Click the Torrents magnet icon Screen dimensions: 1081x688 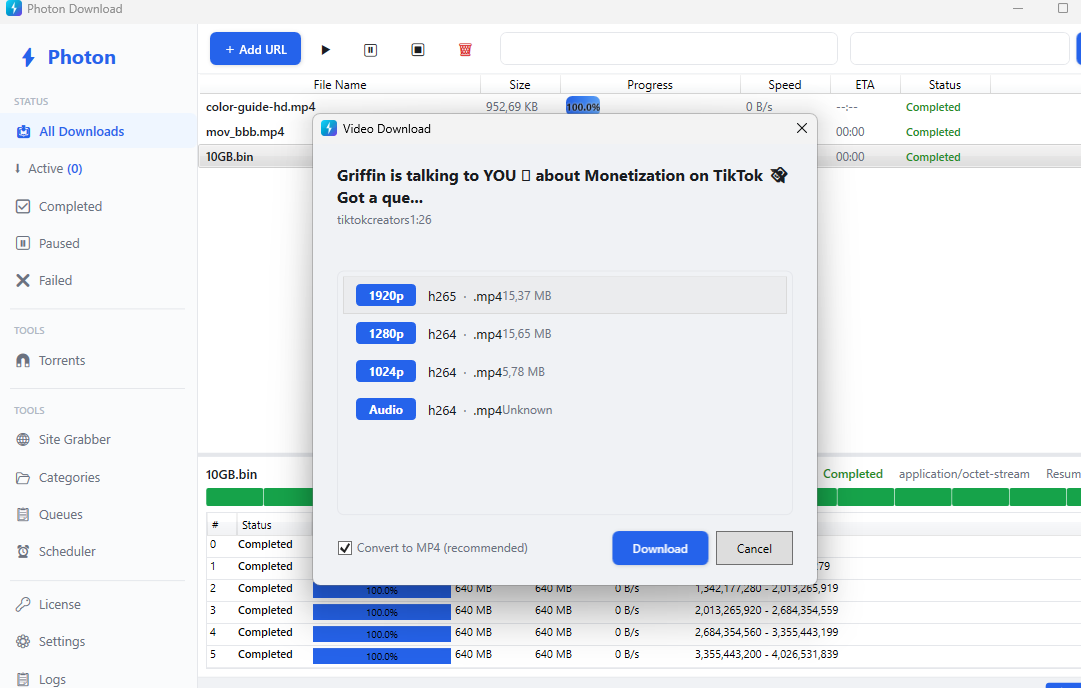[x=23, y=361]
